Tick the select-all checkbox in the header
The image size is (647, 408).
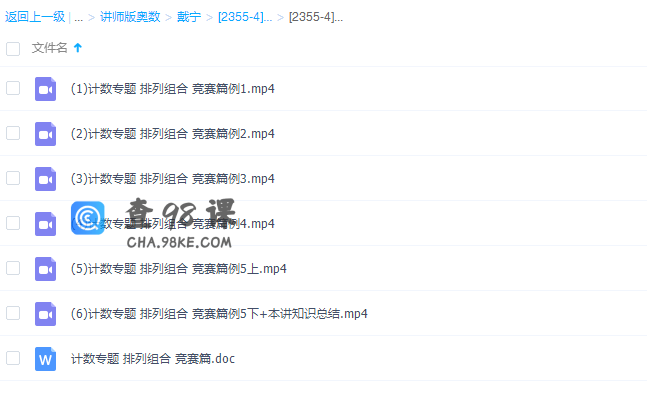pyautogui.click(x=13, y=49)
